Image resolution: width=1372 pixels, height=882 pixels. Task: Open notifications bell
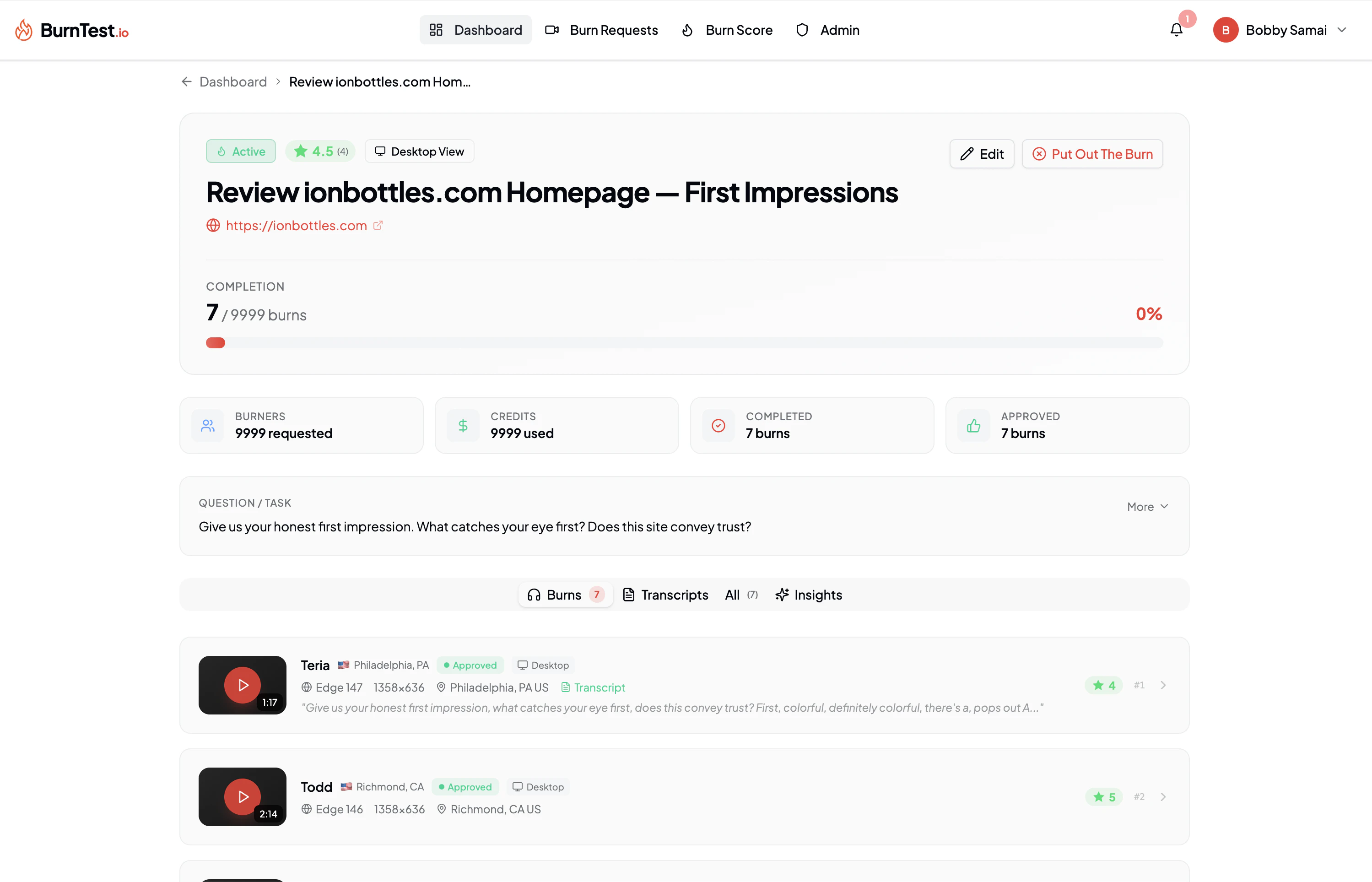pos(1176,30)
